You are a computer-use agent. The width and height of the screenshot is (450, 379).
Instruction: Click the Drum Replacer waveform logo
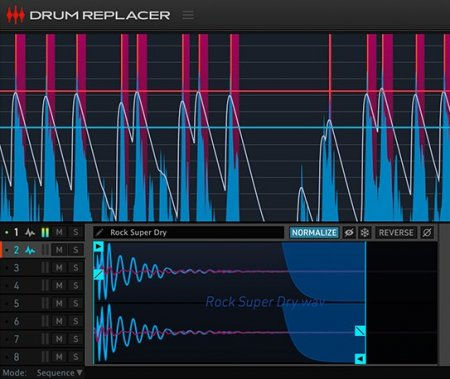[x=15, y=15]
